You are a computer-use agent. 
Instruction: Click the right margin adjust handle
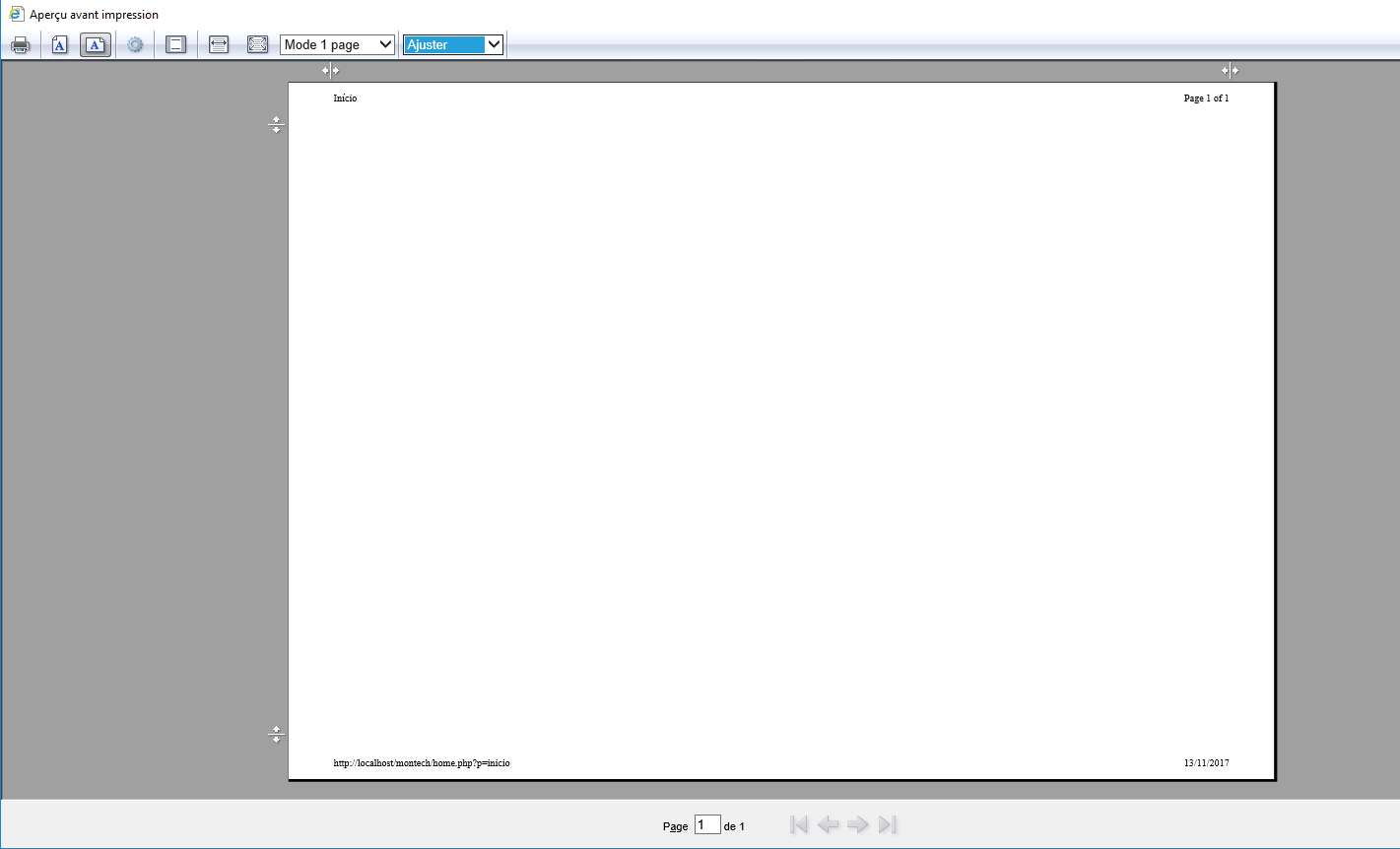[1230, 70]
